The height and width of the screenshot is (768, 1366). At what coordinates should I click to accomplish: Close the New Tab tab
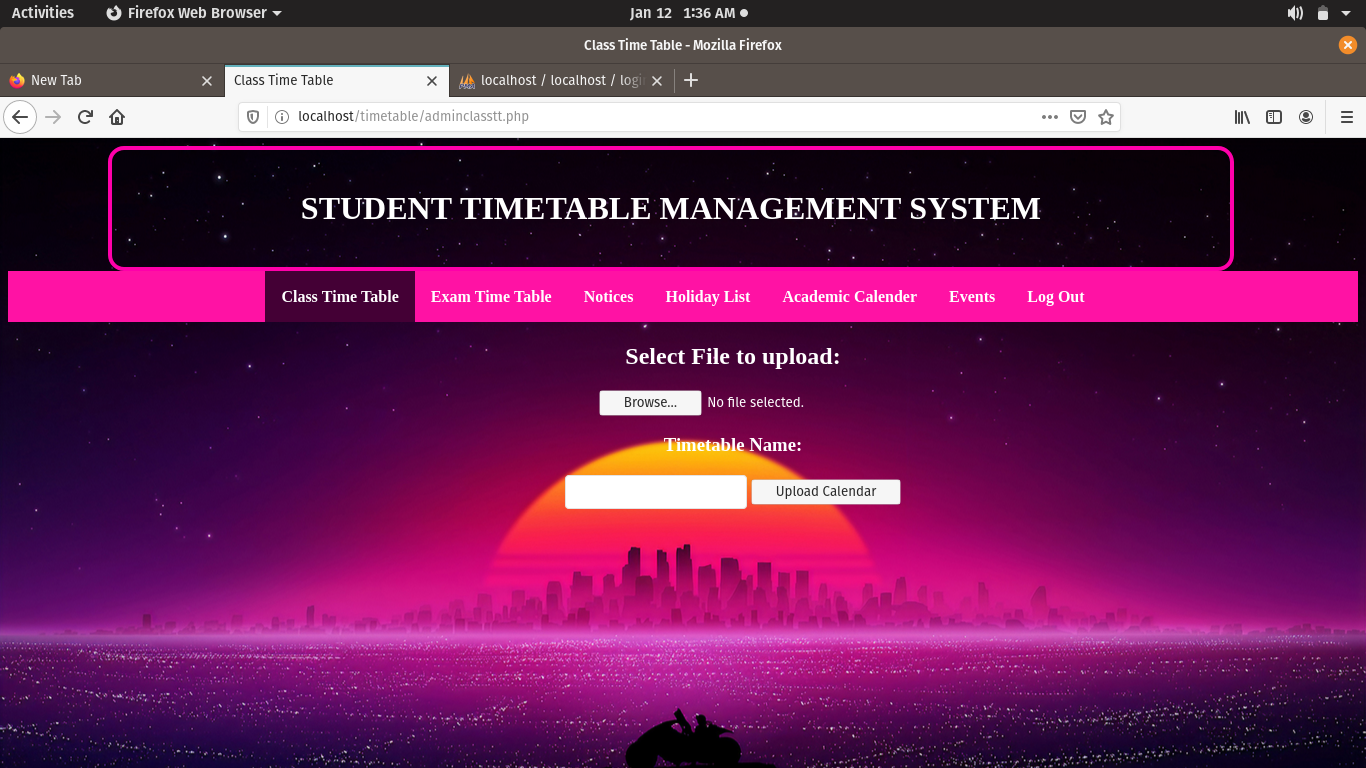[x=207, y=81]
